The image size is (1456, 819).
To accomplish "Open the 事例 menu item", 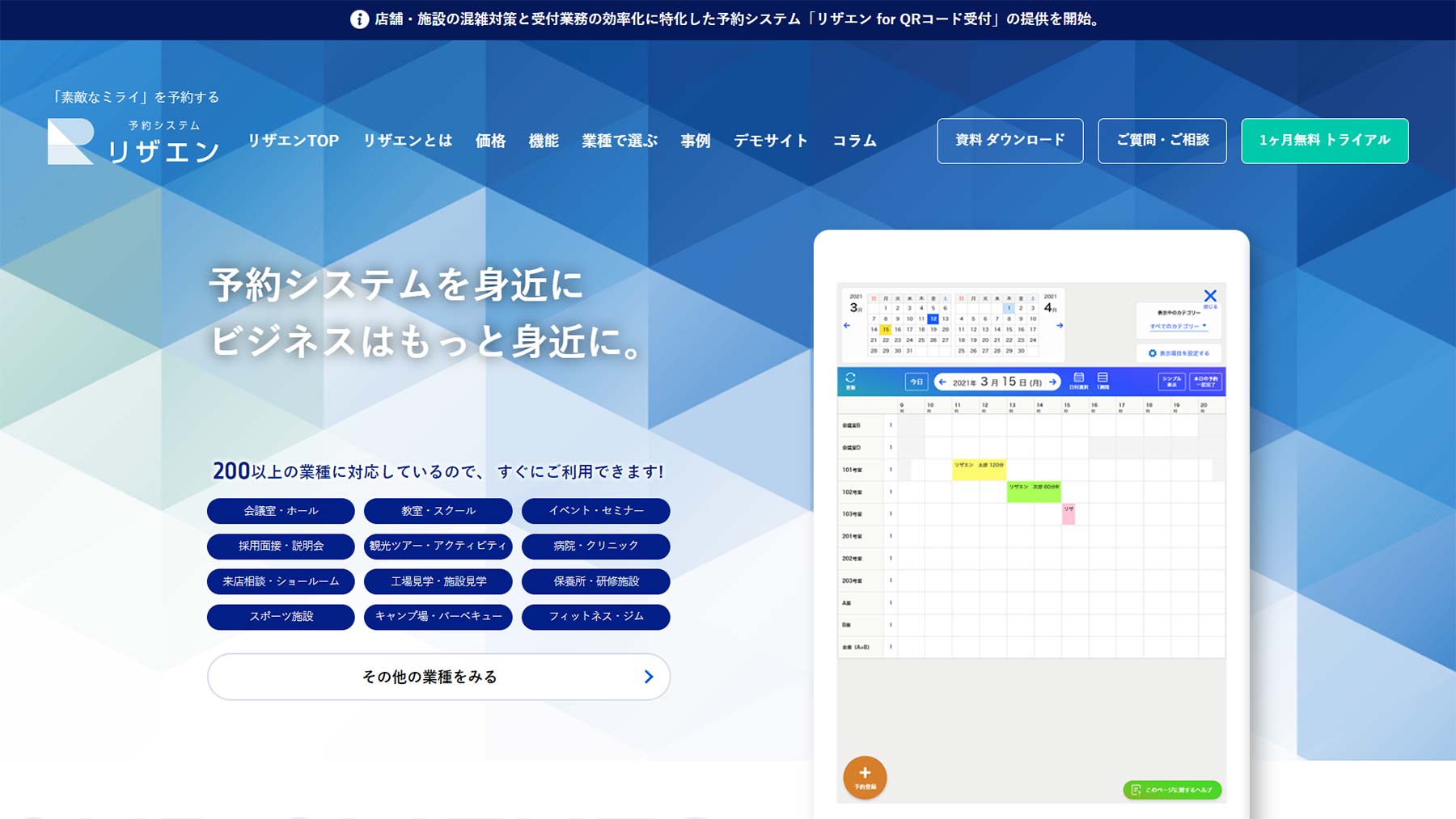I will pyautogui.click(x=696, y=141).
